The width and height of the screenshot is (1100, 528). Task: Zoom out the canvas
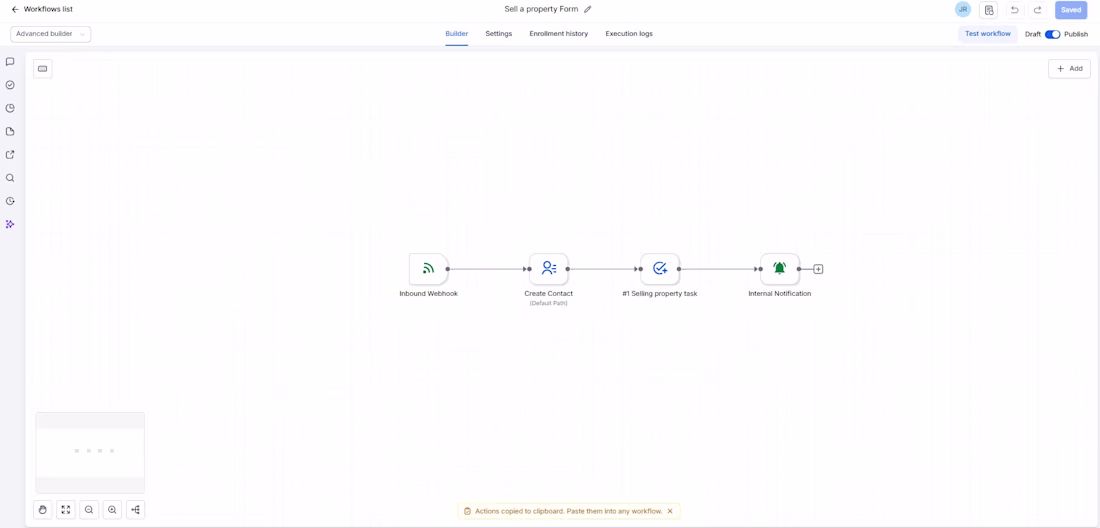(x=89, y=510)
